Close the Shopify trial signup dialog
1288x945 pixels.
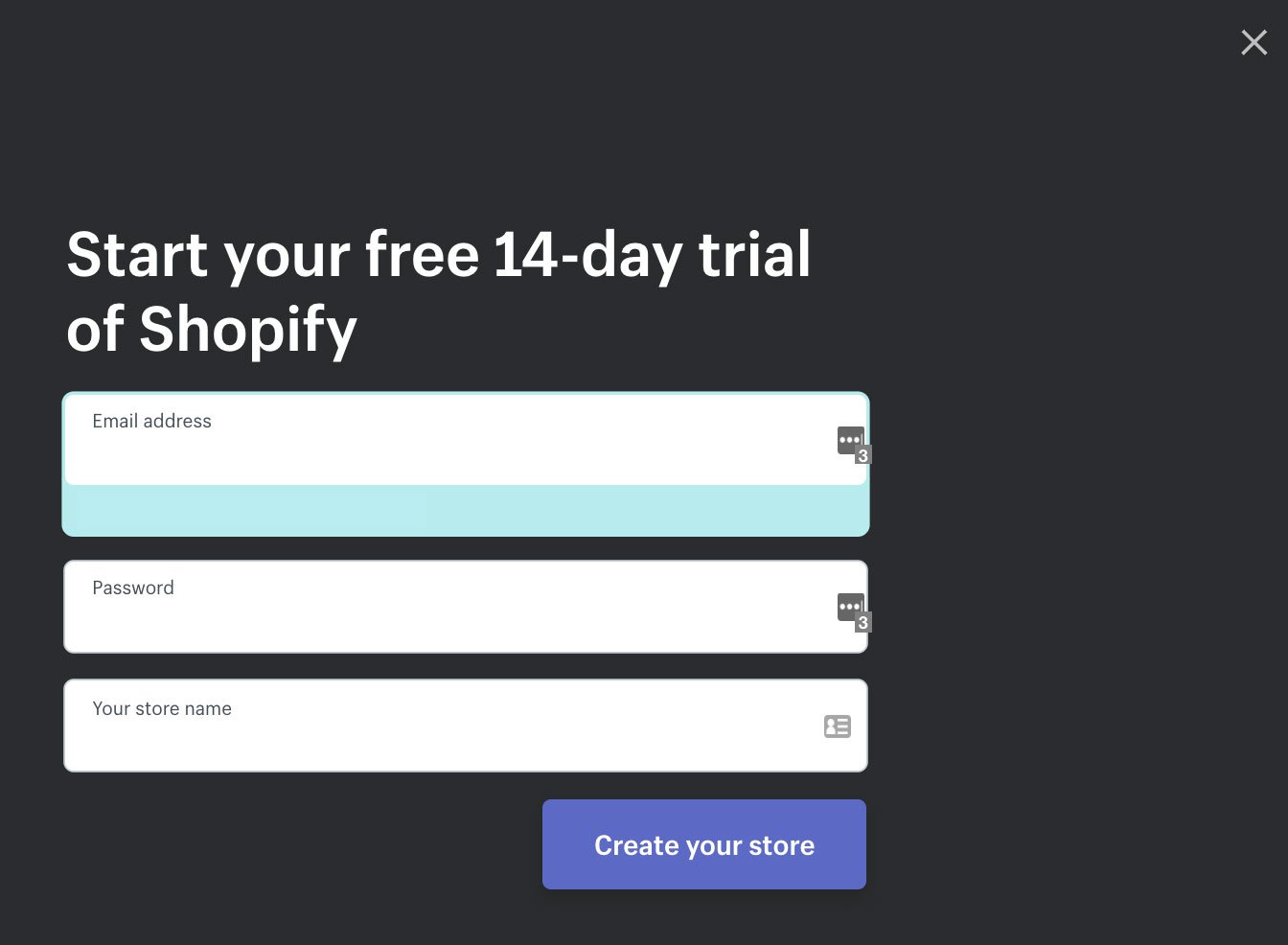pyautogui.click(x=1253, y=42)
